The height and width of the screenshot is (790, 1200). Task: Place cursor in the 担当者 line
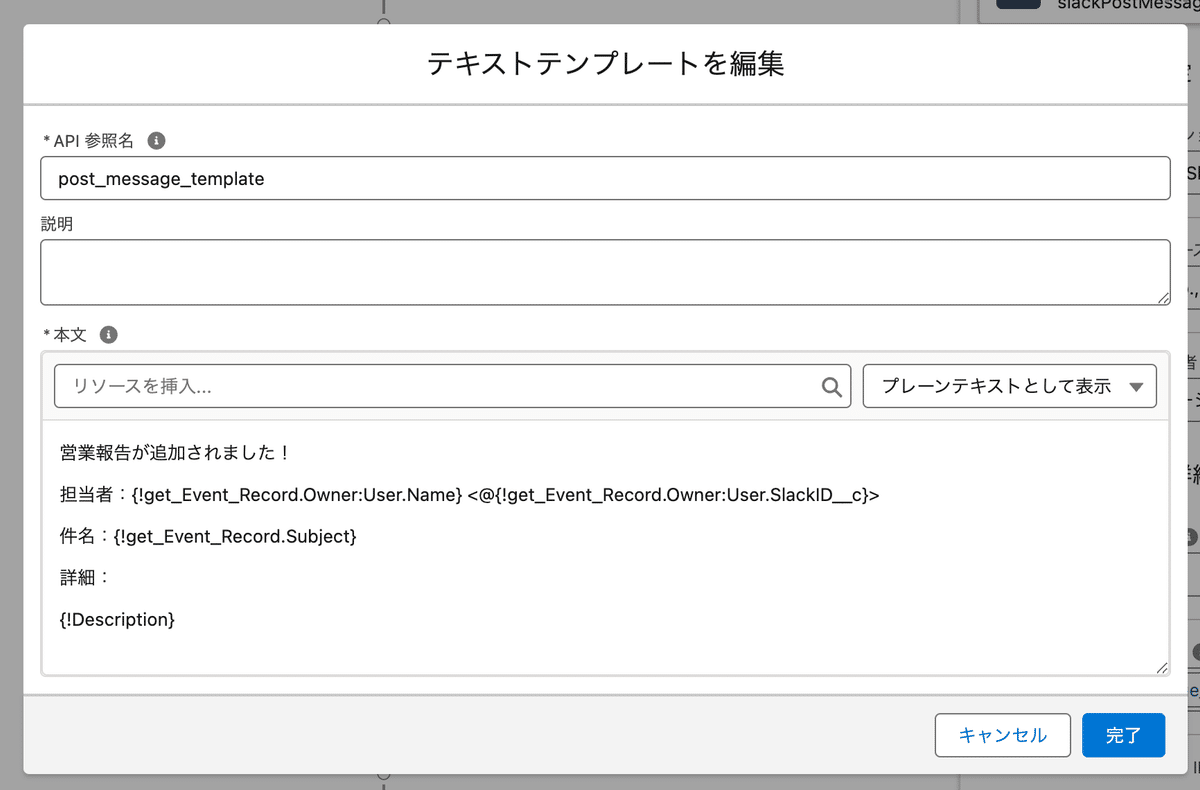(470, 494)
